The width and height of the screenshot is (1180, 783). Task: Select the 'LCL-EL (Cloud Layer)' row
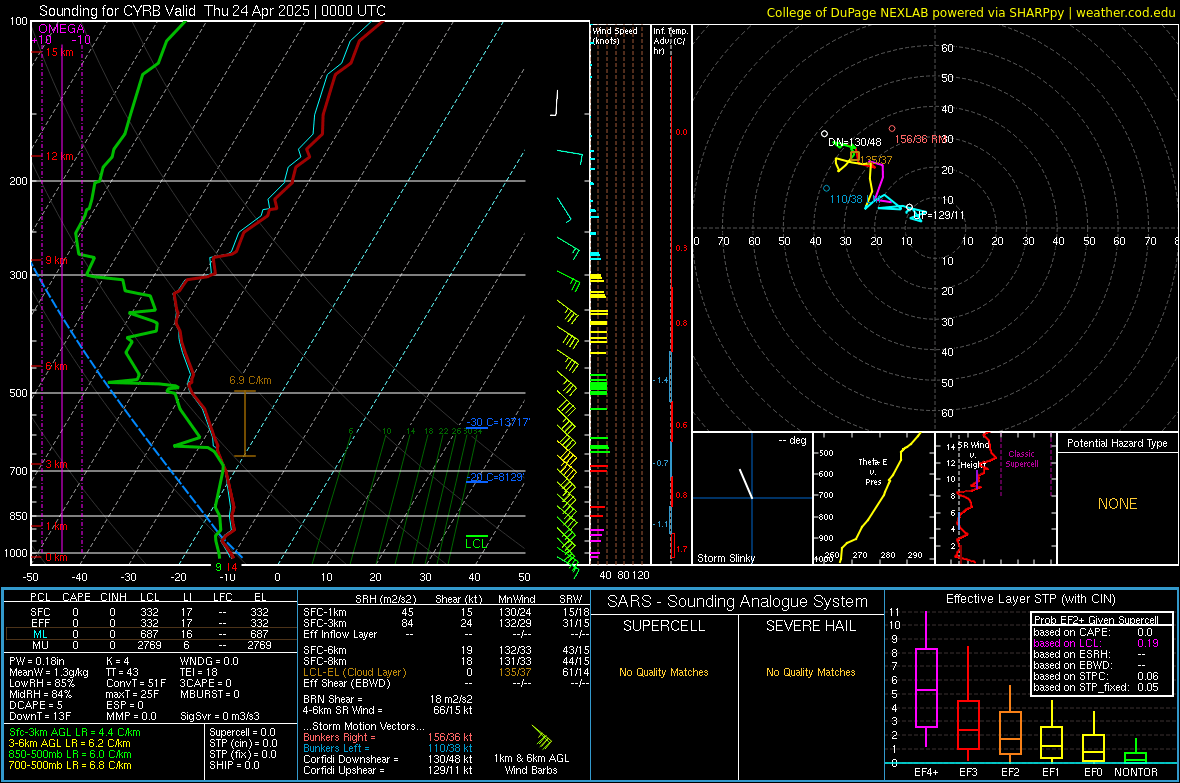tap(446, 672)
